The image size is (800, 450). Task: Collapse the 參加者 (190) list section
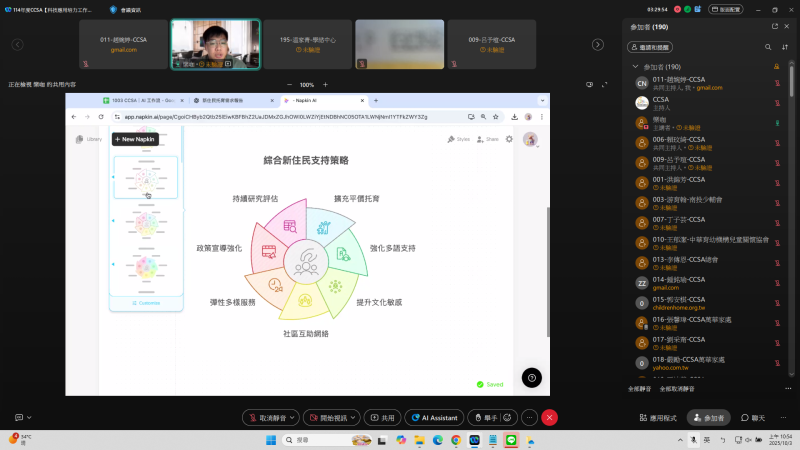[x=634, y=67]
